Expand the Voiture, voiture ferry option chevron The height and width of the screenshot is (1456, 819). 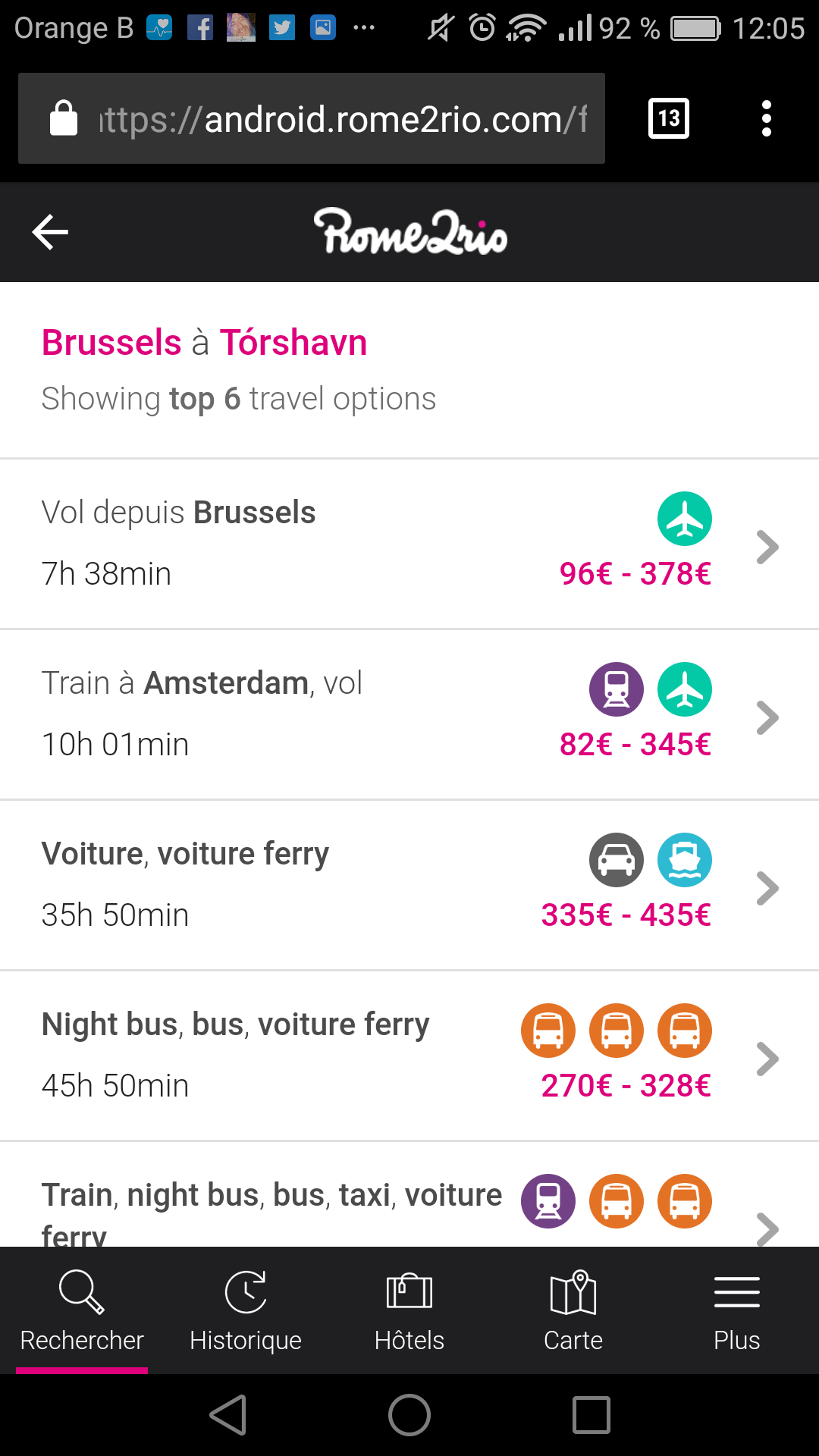pyautogui.click(x=767, y=889)
